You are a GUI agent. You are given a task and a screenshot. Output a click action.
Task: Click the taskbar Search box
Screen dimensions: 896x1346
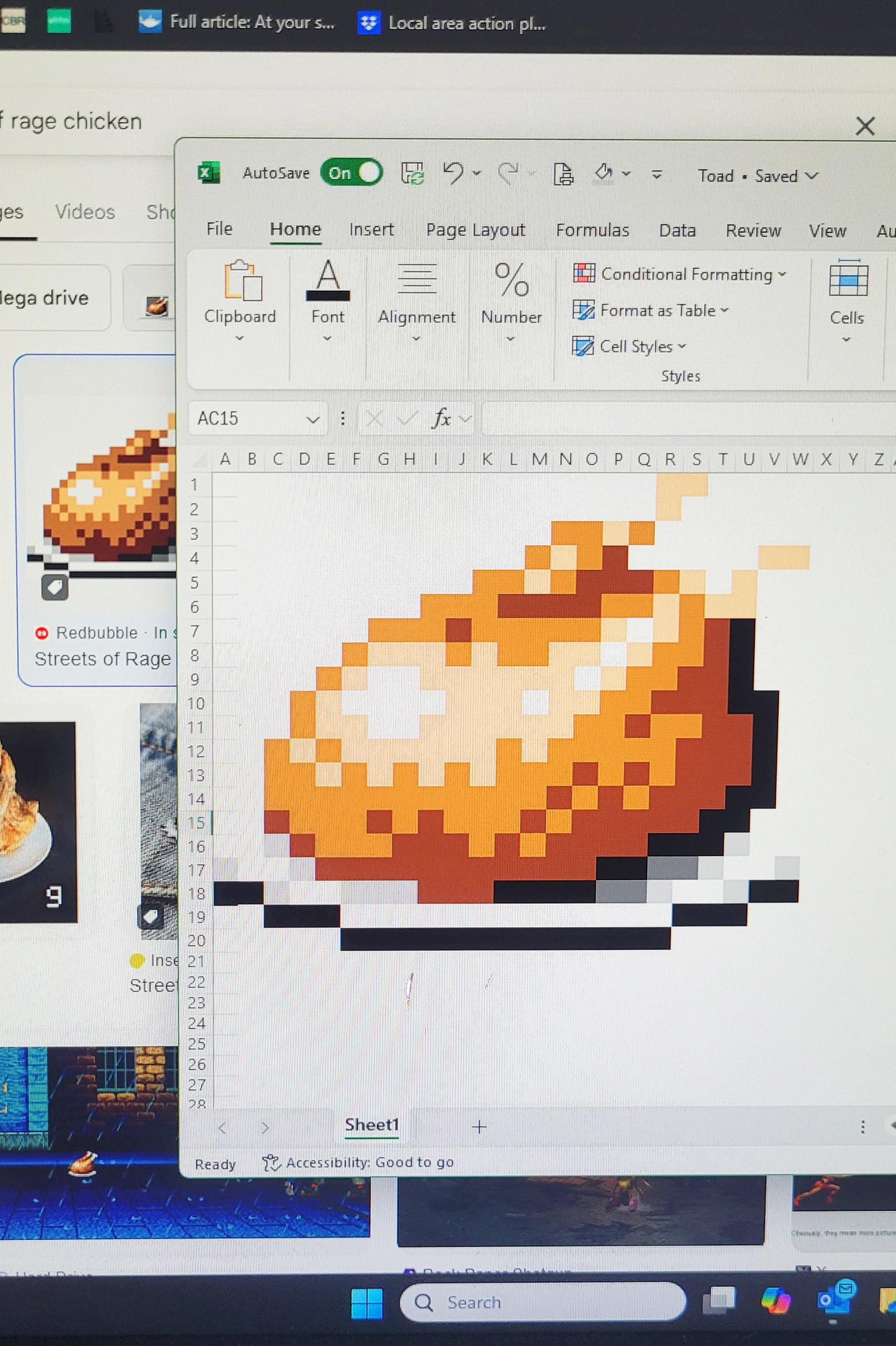(542, 1302)
